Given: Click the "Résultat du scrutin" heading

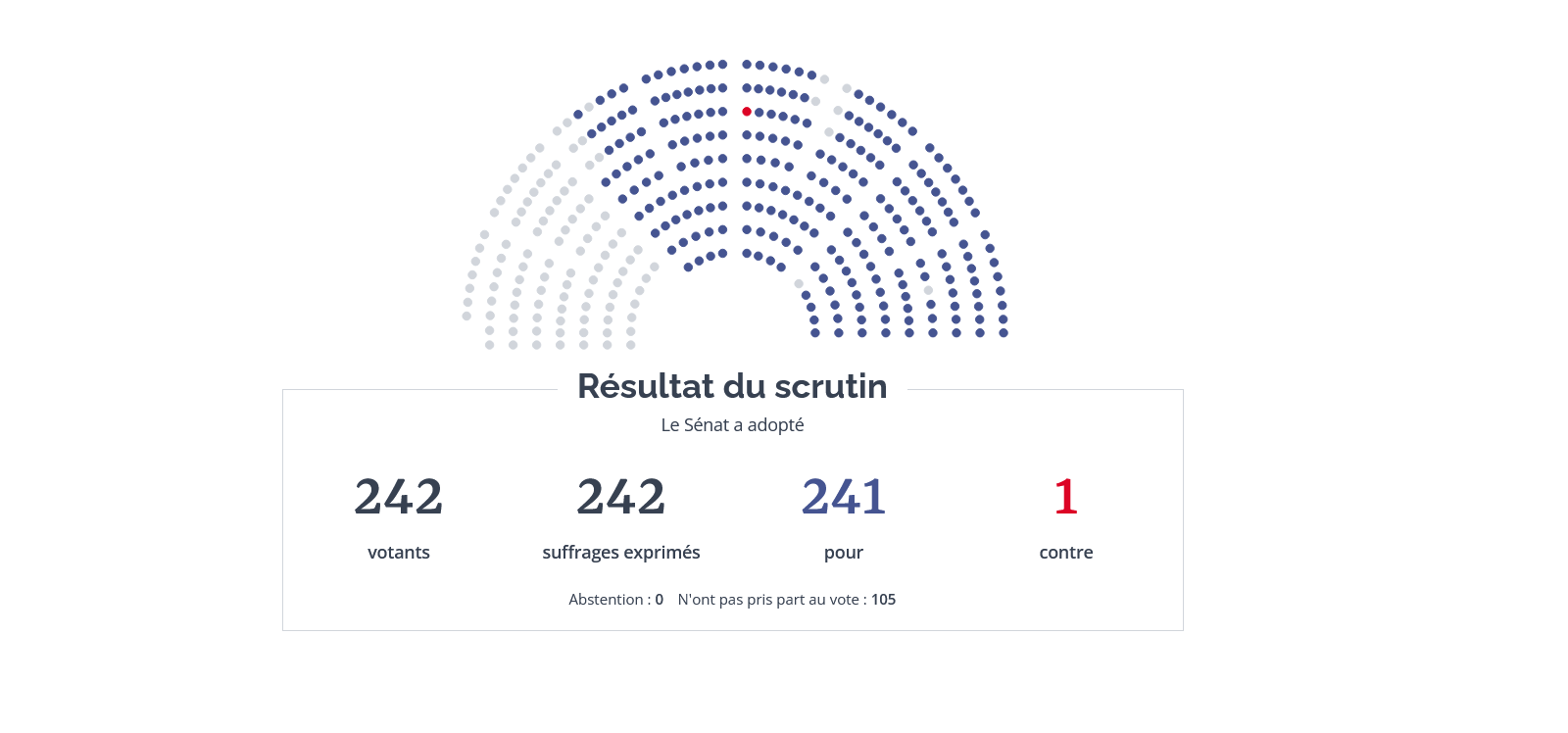Looking at the screenshot, I should click(x=732, y=386).
